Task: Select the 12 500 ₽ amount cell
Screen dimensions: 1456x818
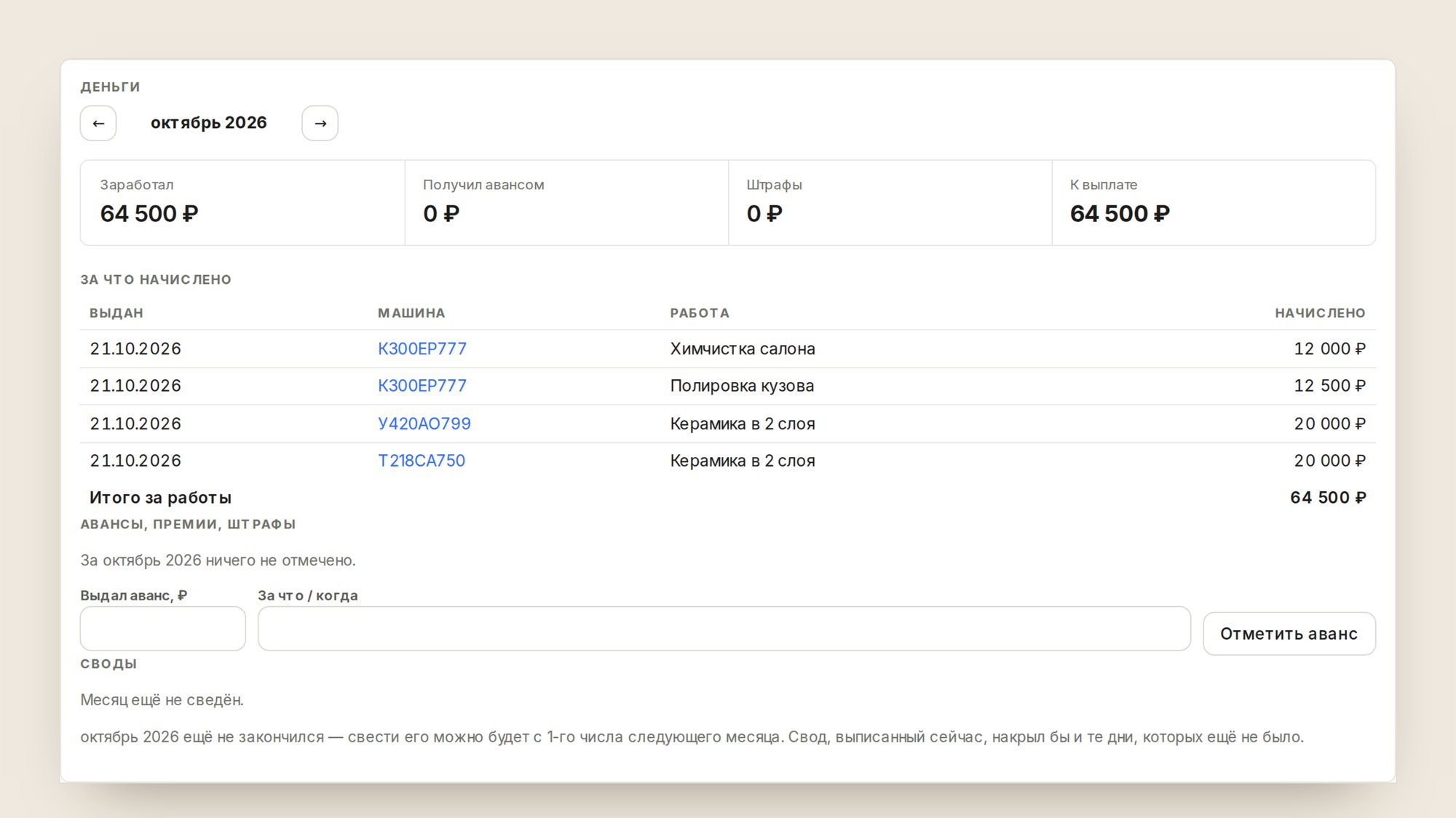Action: (1329, 386)
